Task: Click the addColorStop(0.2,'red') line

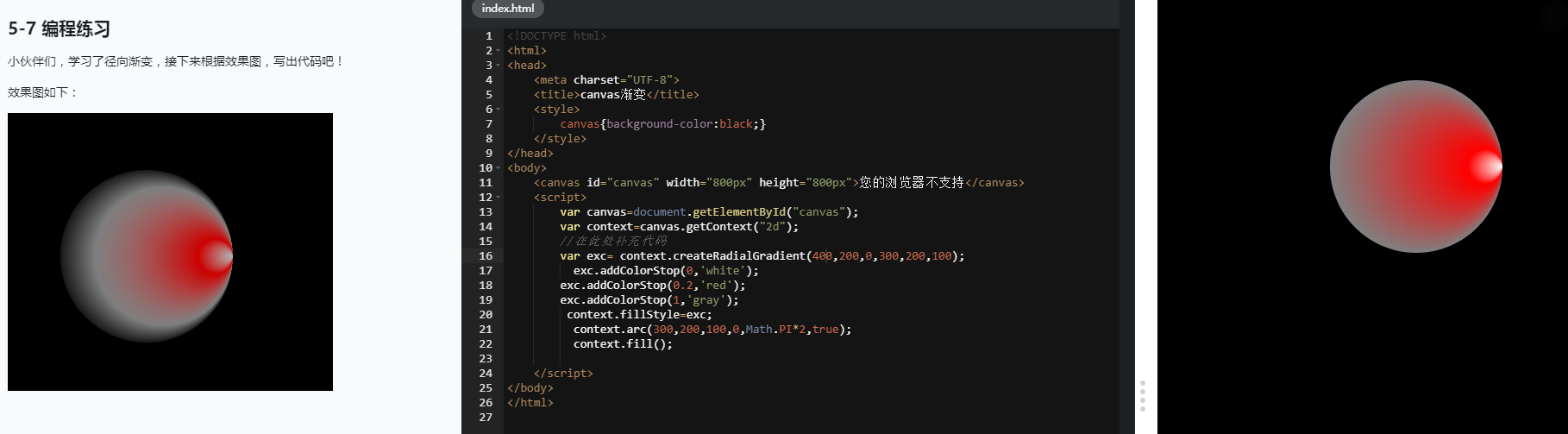Action: click(x=653, y=286)
